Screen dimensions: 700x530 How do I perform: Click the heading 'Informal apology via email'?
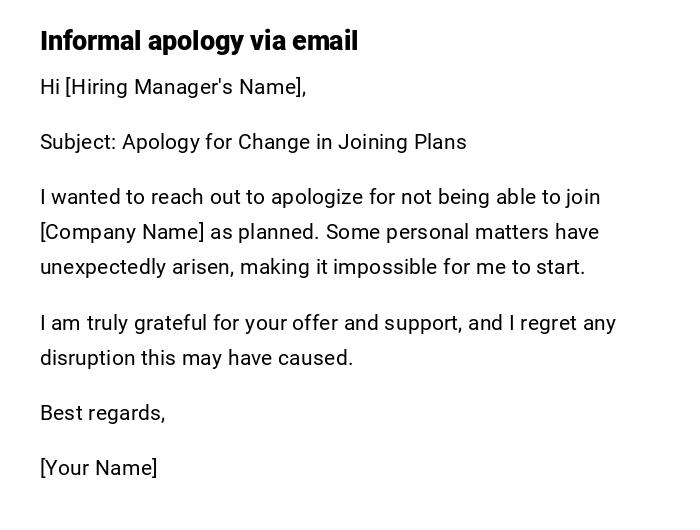199,41
